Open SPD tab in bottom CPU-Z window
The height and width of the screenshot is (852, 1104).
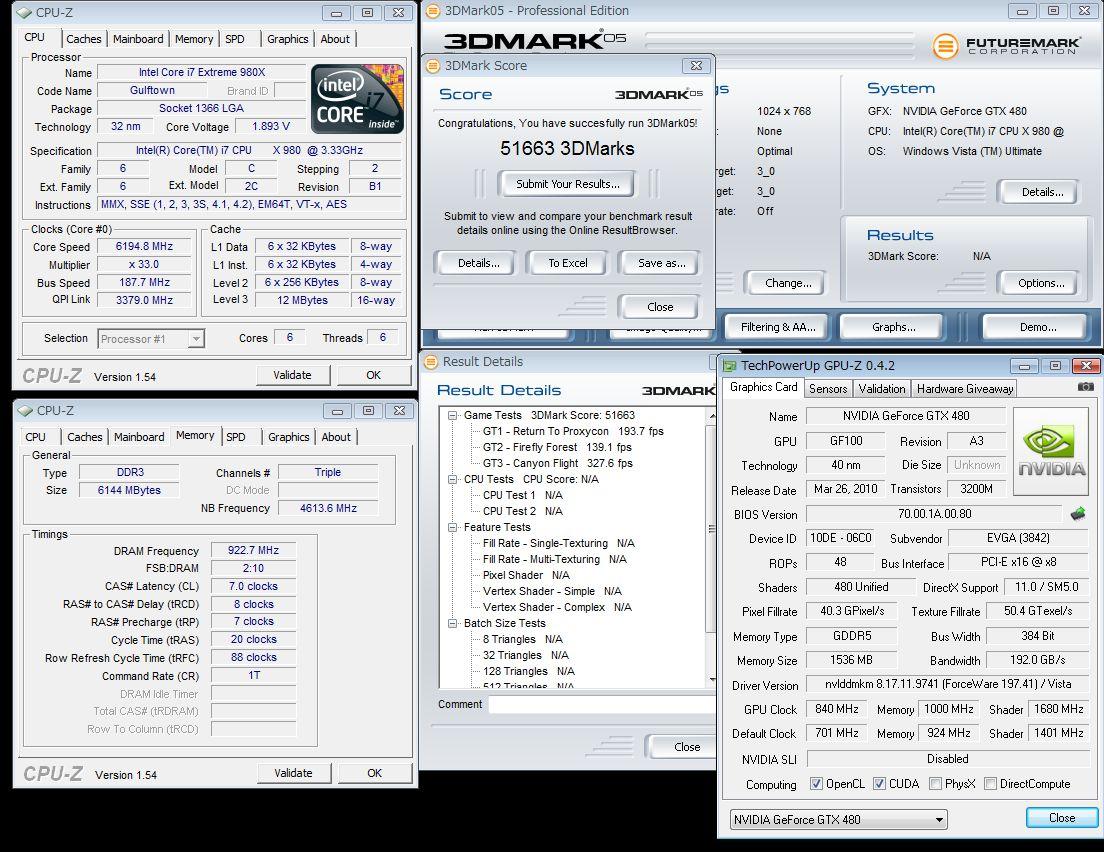tap(236, 437)
